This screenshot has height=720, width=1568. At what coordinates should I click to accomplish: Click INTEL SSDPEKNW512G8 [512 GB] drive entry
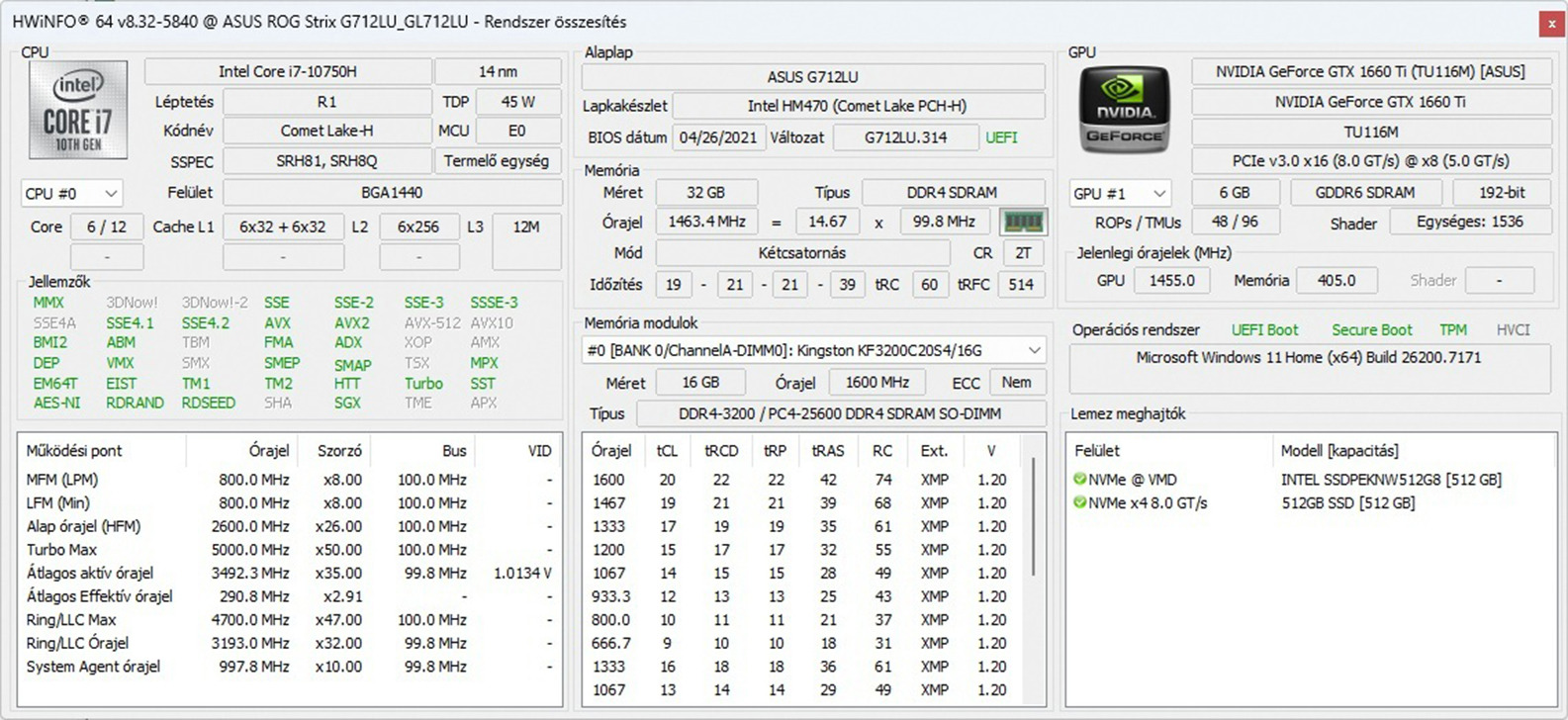pos(1391,480)
